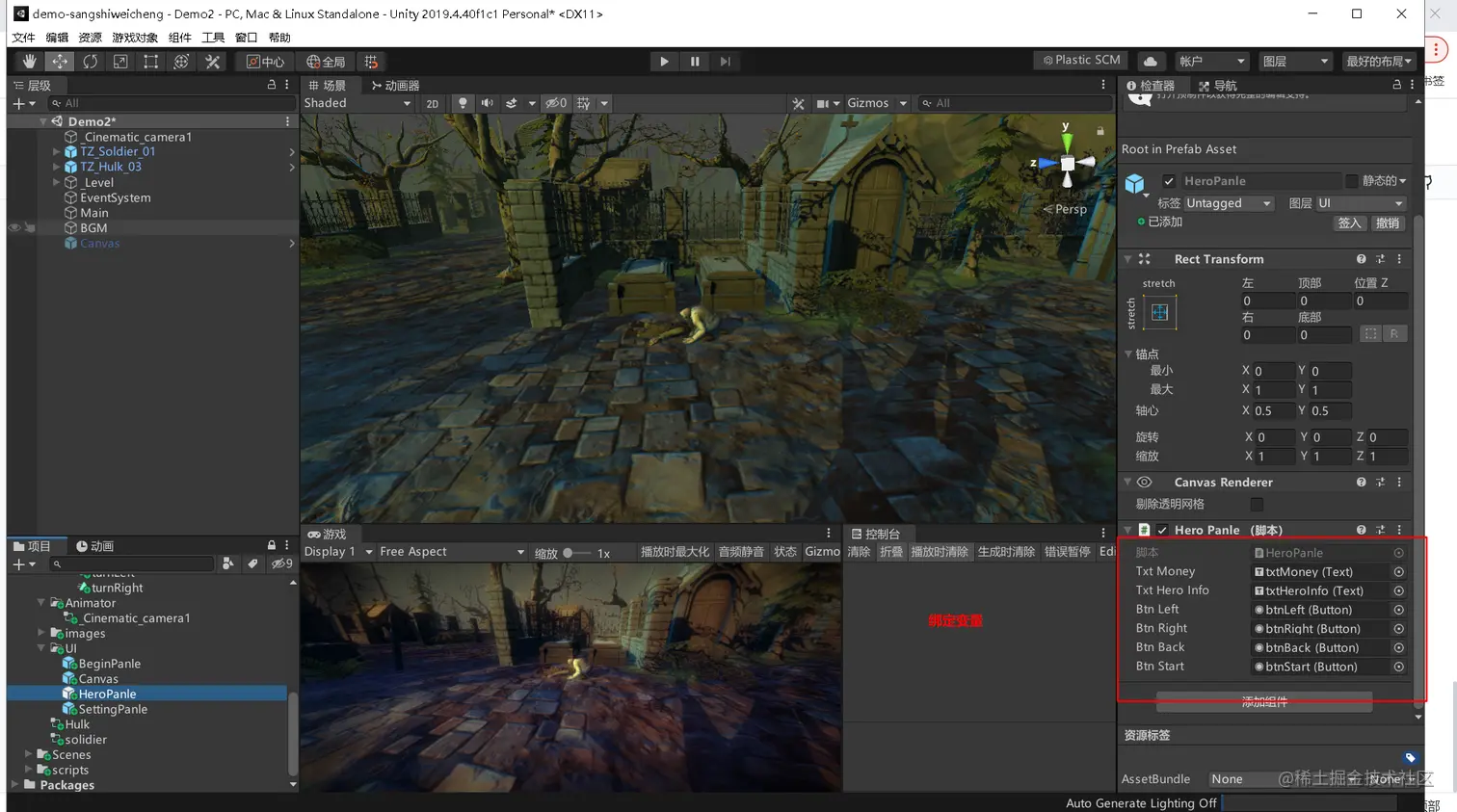1457x812 pixels.
Task: Toggle cull transparent mesh checkbox
Action: (x=1257, y=505)
